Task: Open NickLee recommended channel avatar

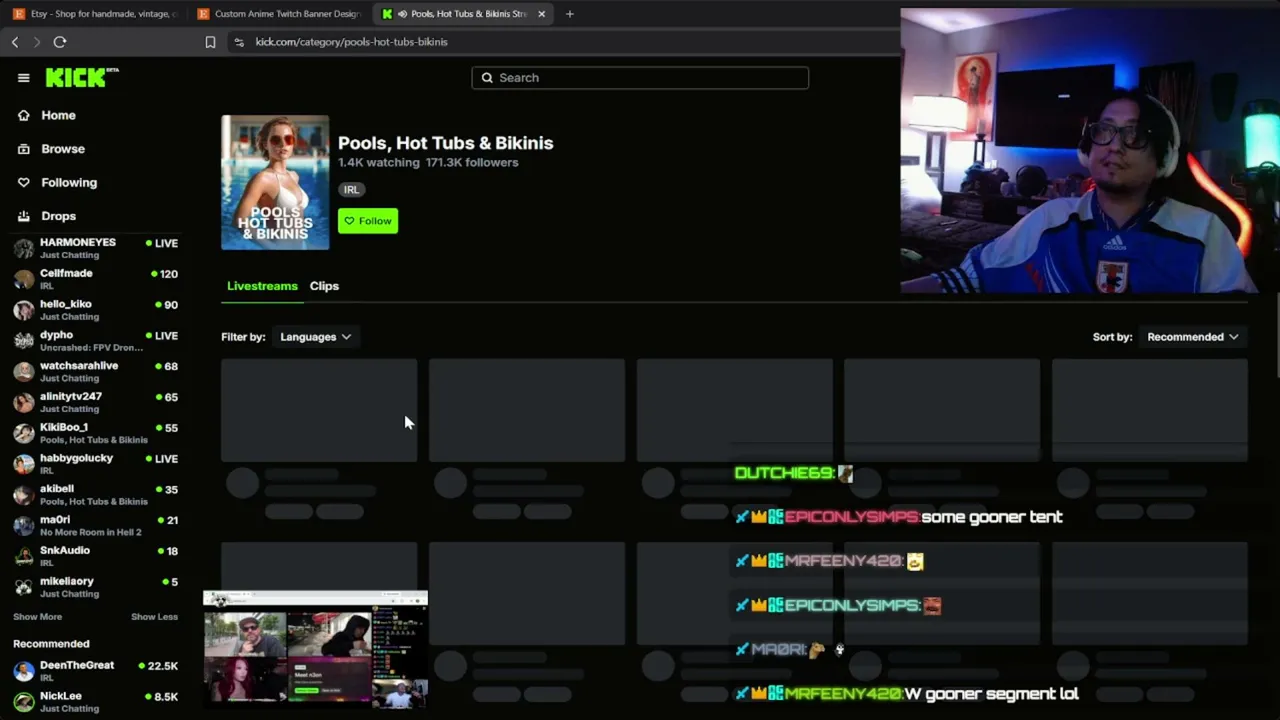Action: [x=24, y=702]
